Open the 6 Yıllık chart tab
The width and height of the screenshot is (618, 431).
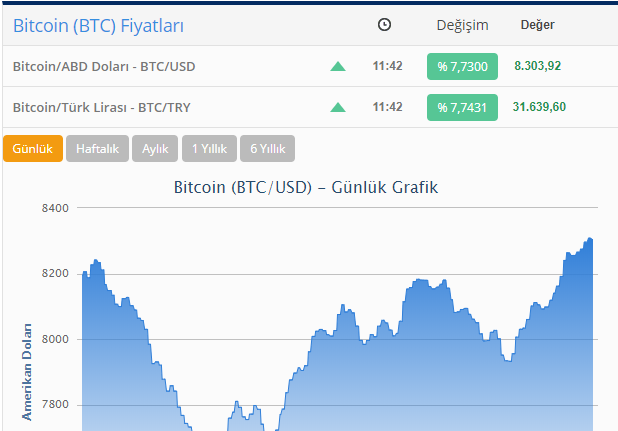267,149
